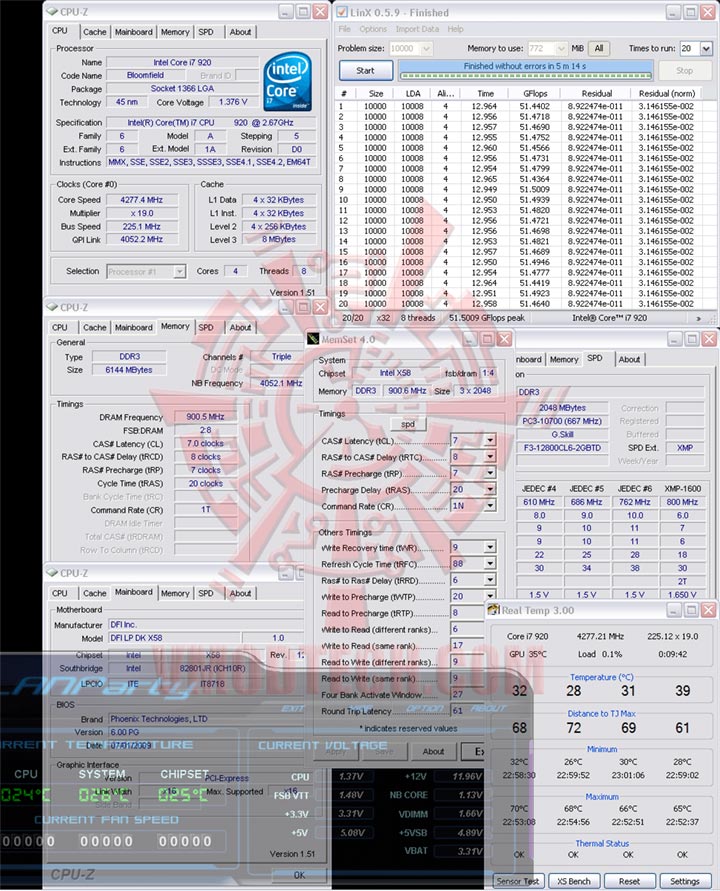Open the Processor #1 selection dropdown

(180, 272)
